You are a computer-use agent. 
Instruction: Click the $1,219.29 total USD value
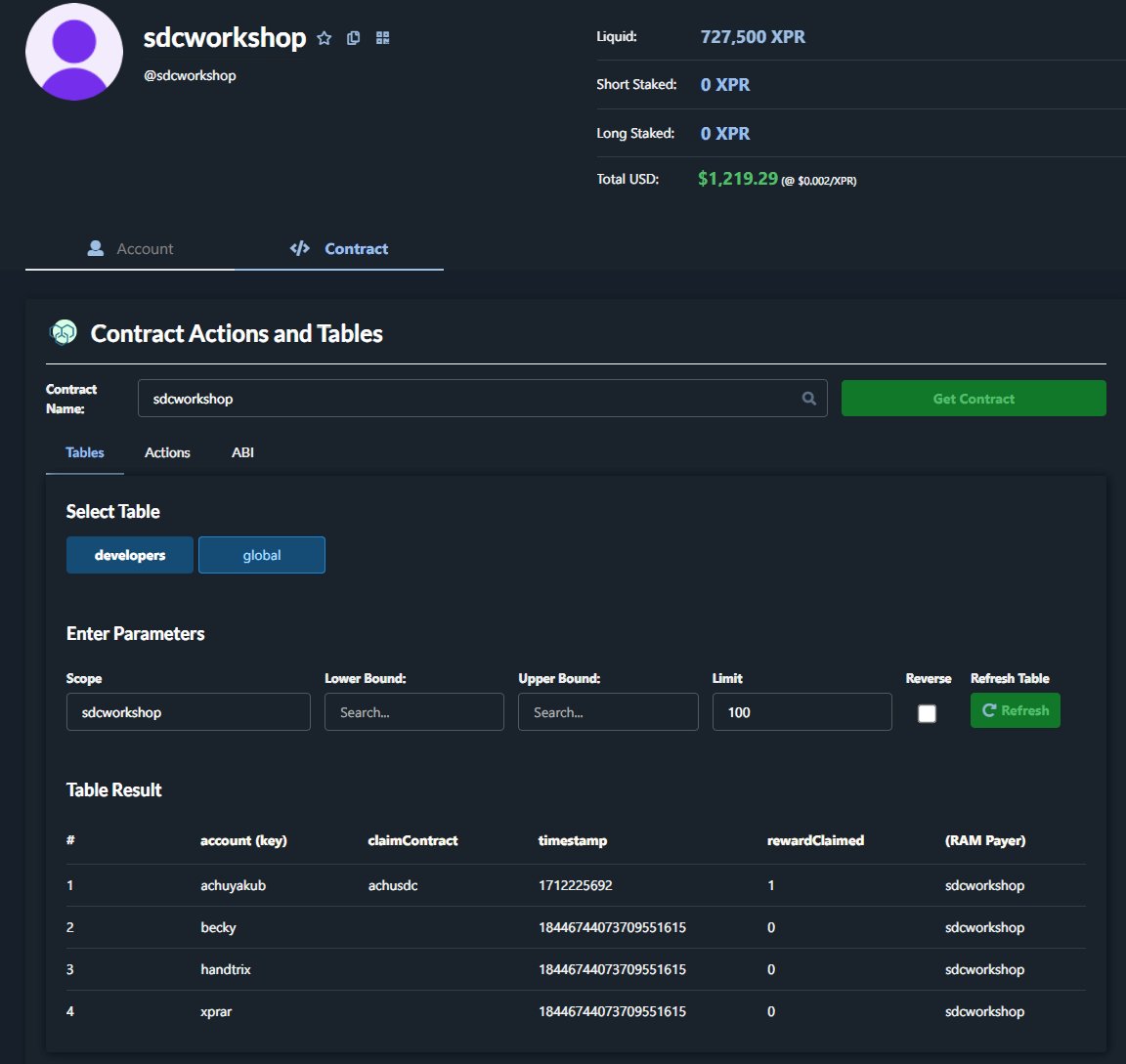(x=738, y=179)
